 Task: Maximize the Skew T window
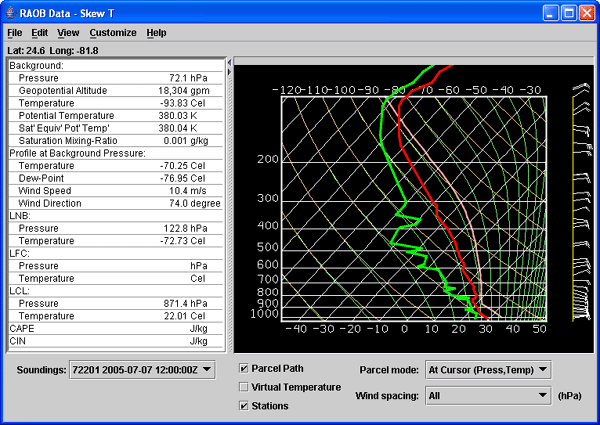(x=568, y=12)
